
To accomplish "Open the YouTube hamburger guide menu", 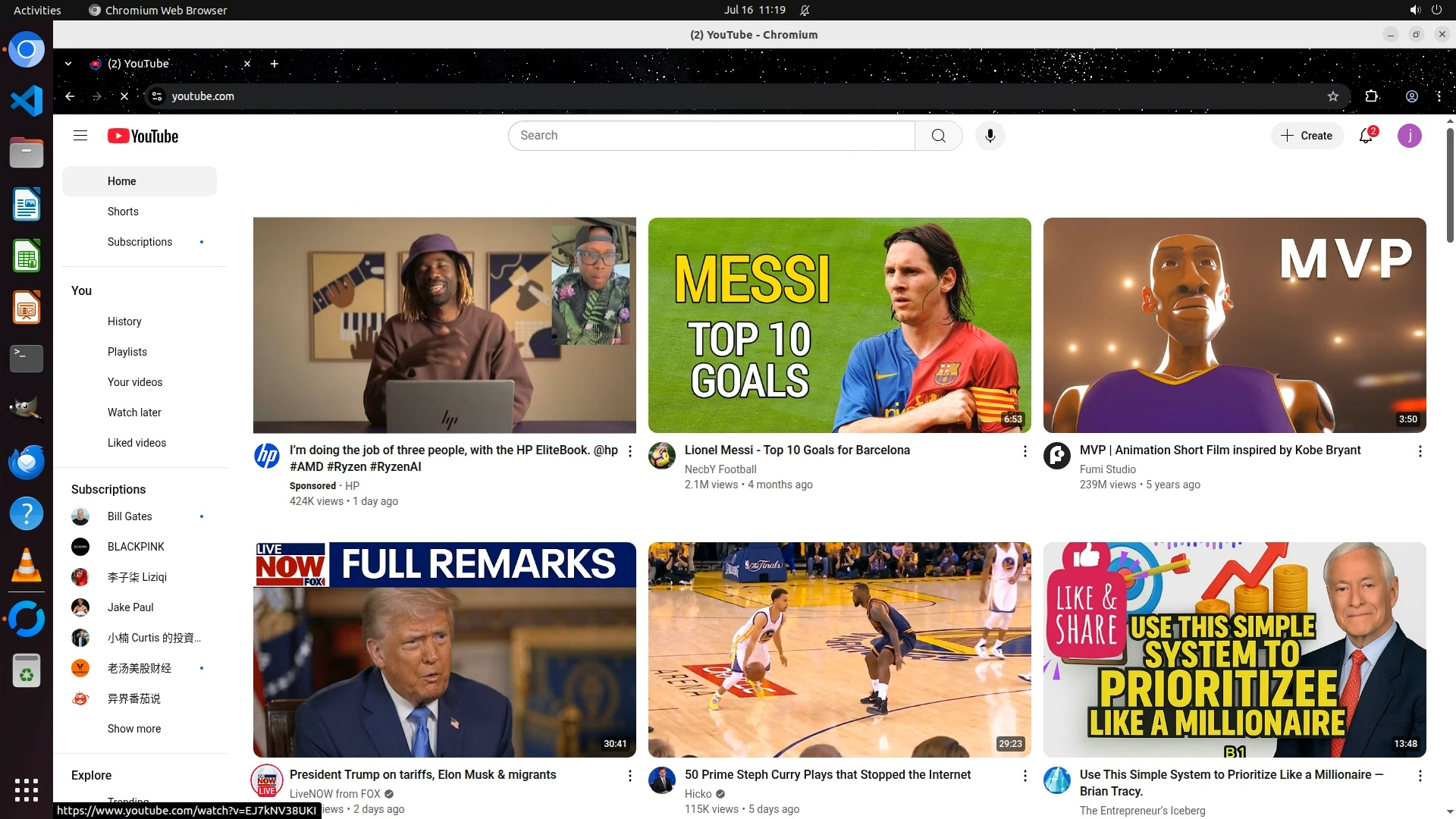I will pos(80,136).
